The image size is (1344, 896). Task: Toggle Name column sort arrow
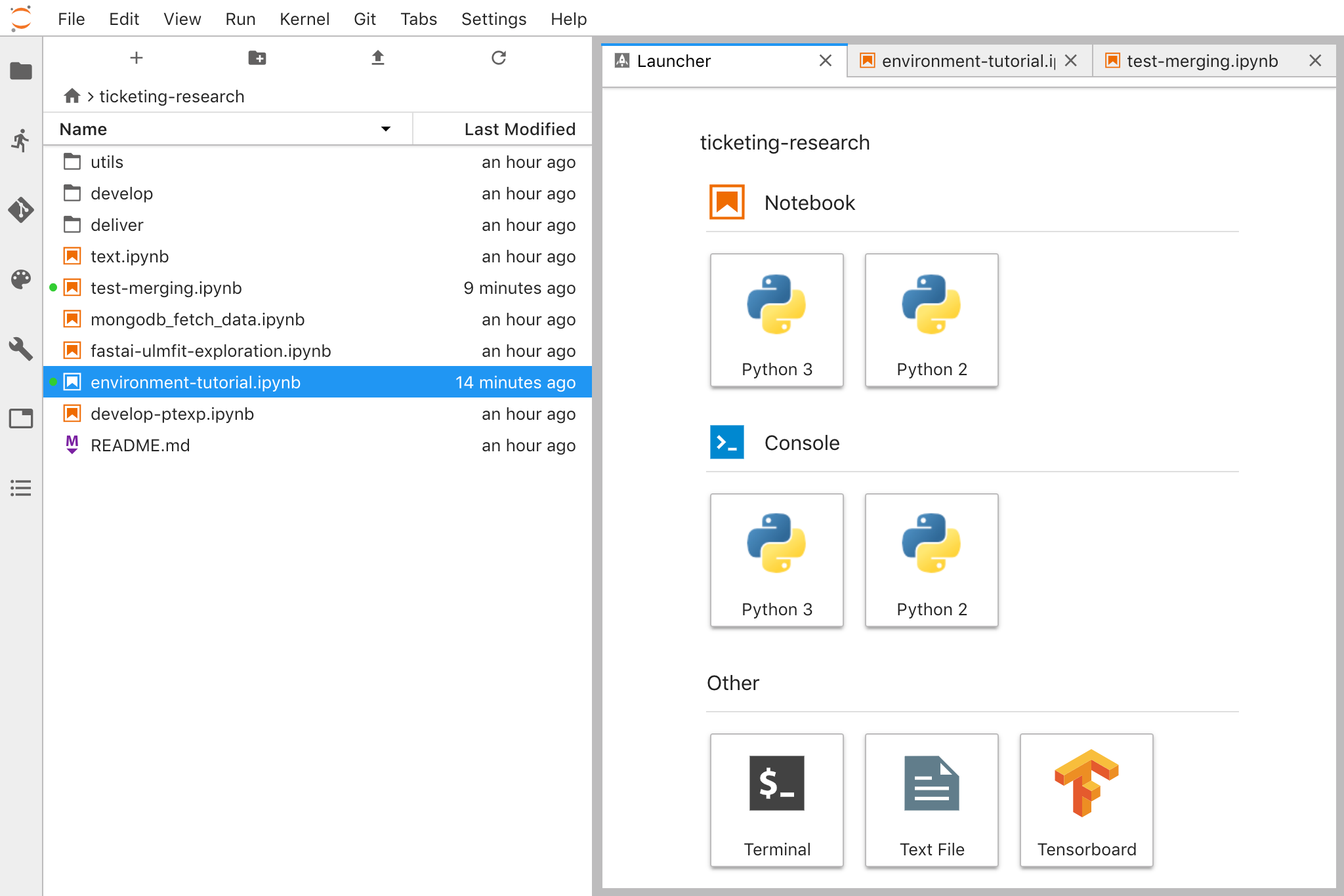coord(386,129)
